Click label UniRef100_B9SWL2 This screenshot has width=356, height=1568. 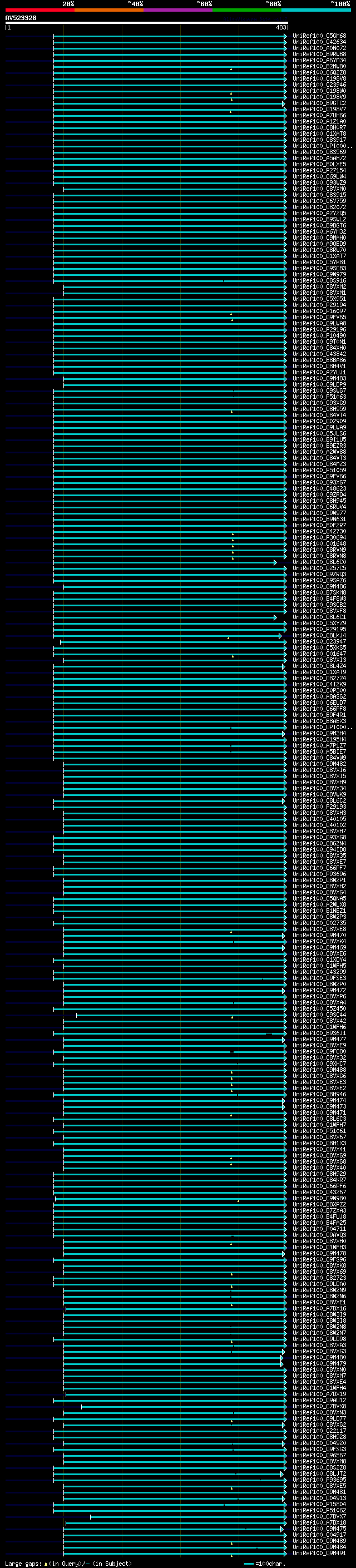[x=319, y=219]
